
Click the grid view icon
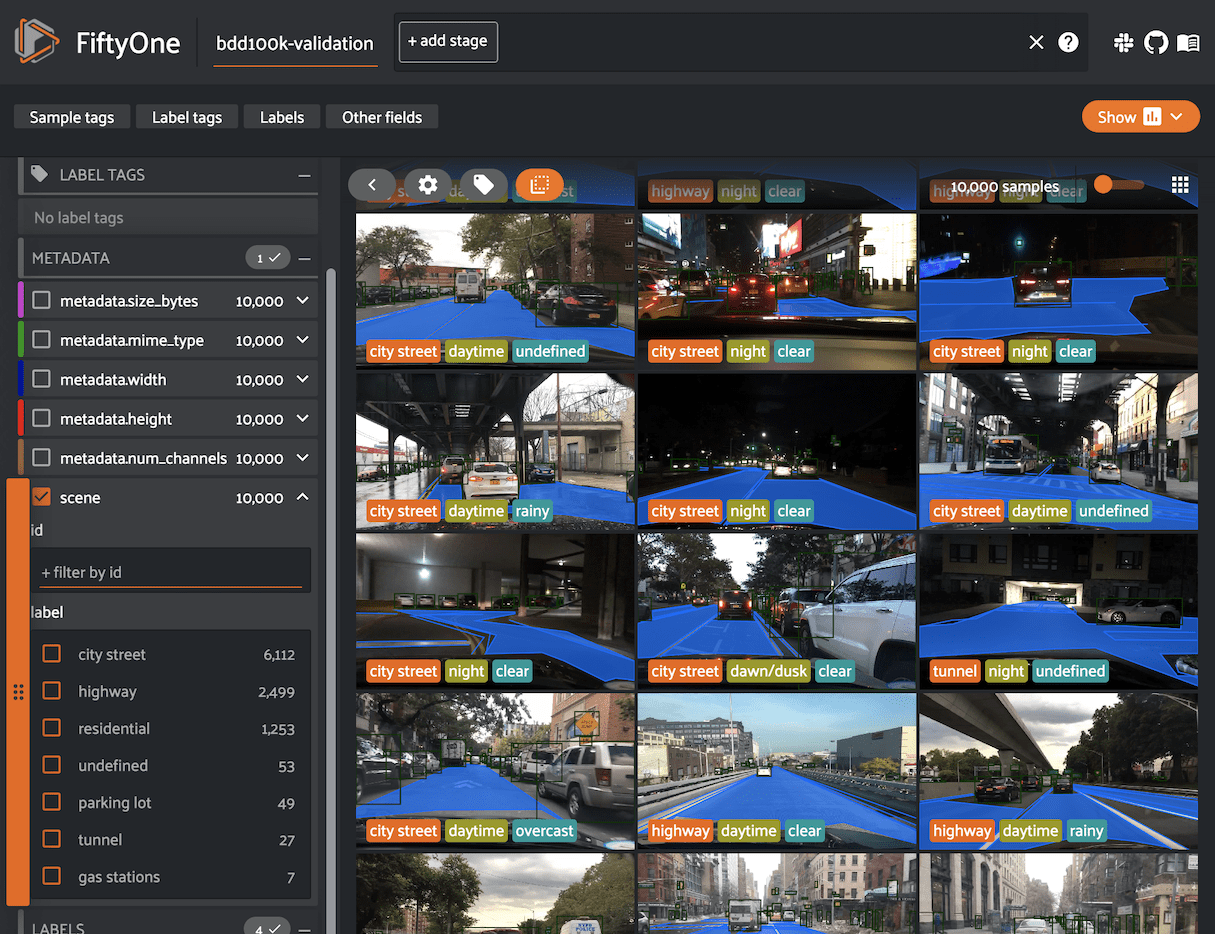pos(1180,185)
